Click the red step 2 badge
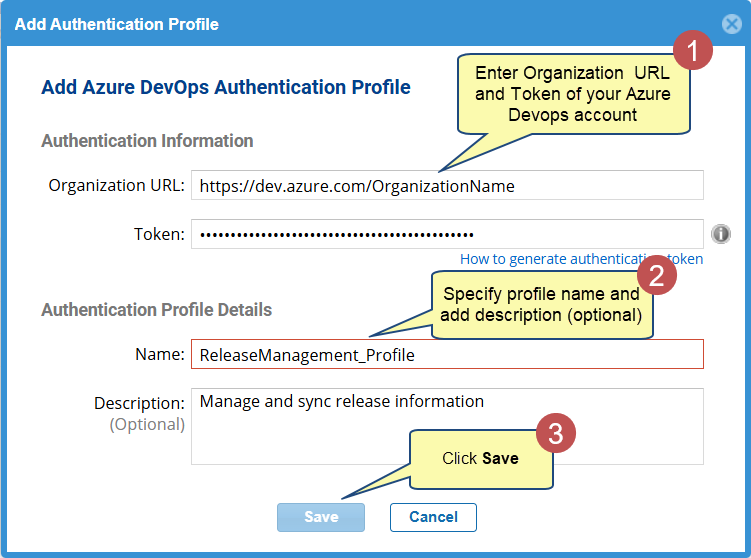The width and height of the screenshot is (751, 558). pyautogui.click(x=657, y=273)
